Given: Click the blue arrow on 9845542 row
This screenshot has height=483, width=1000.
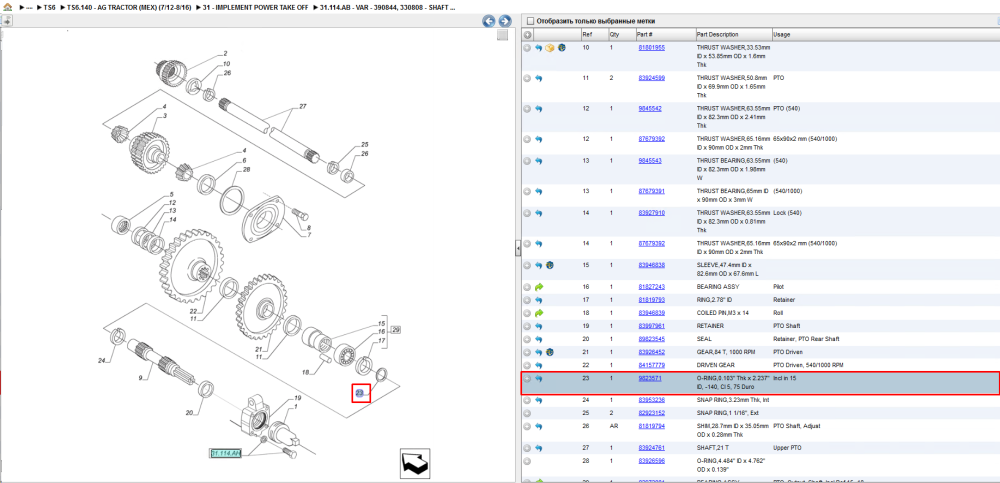Looking at the screenshot, I should click(x=539, y=108).
